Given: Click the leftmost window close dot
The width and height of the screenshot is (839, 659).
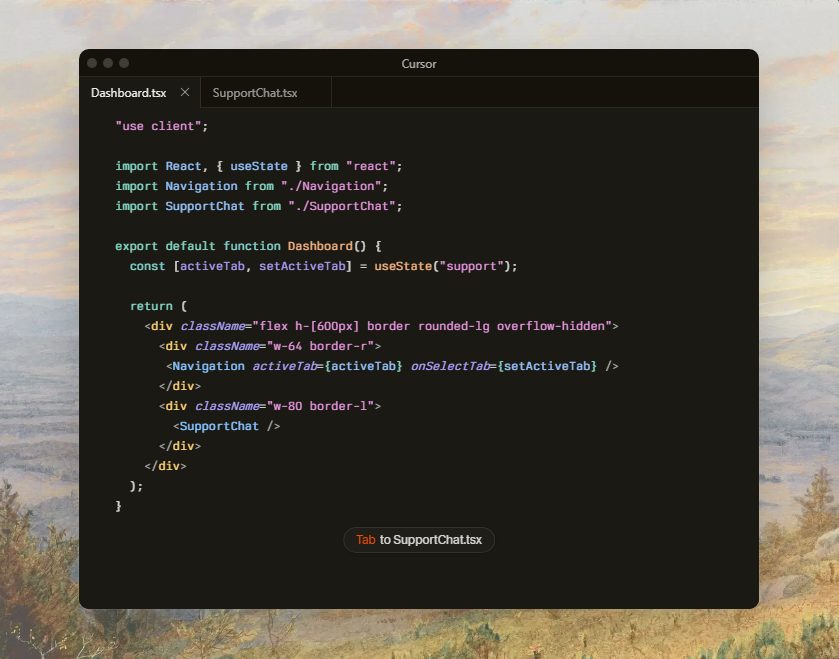Looking at the screenshot, I should tap(92, 63).
